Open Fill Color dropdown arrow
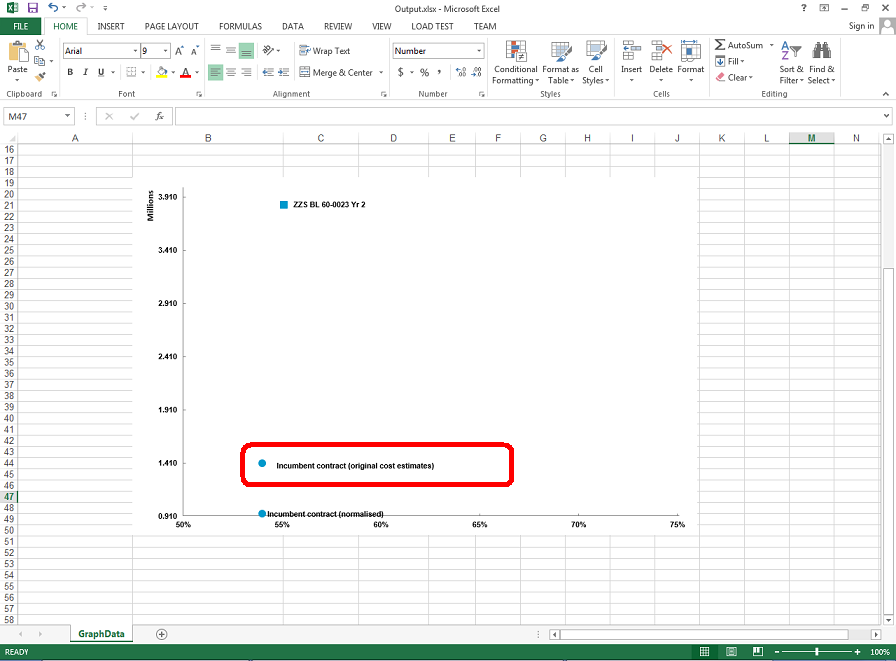The image size is (896, 661). coord(173,73)
